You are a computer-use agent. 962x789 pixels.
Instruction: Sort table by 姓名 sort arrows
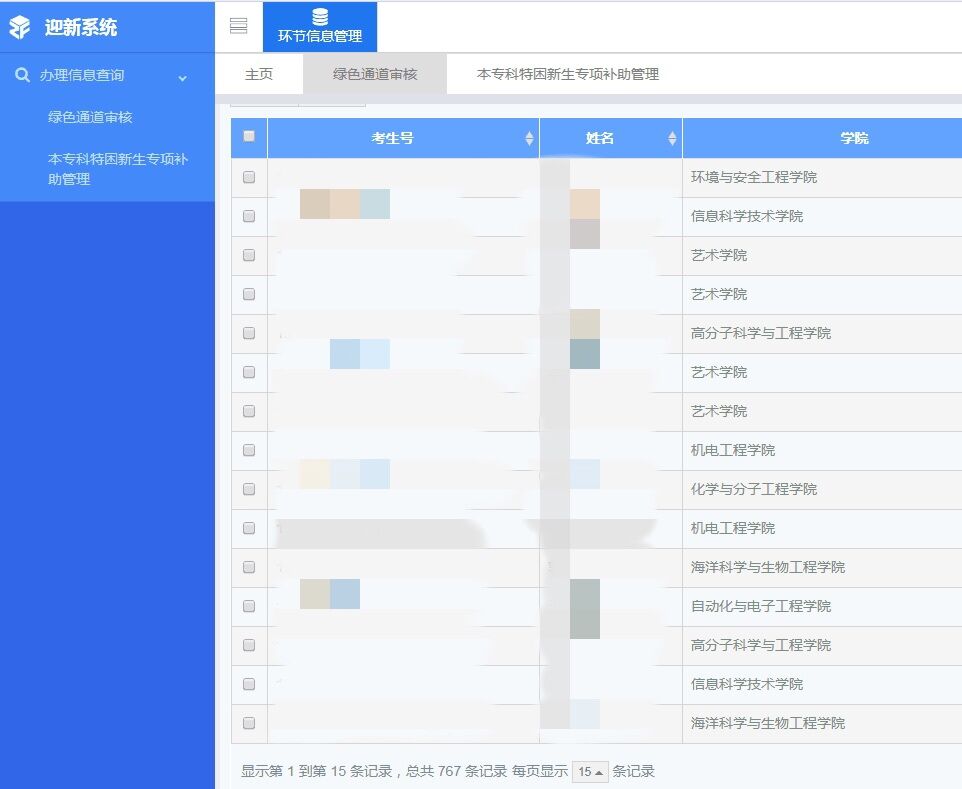click(672, 139)
